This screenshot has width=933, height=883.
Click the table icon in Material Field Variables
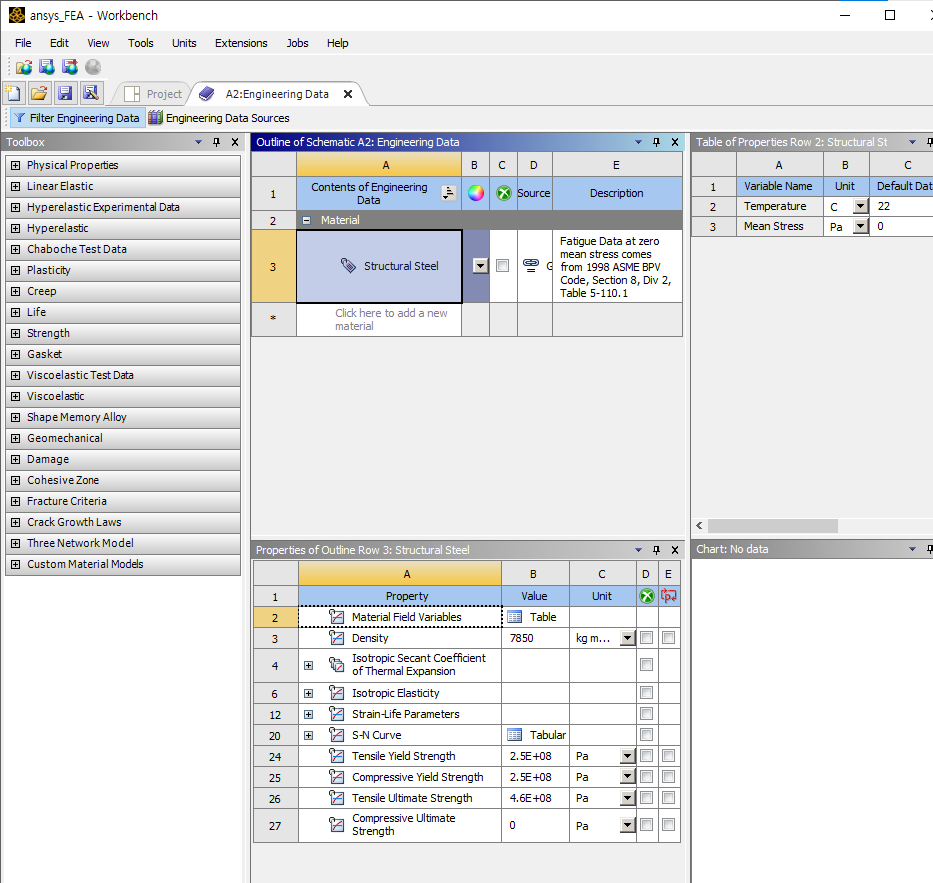pyautogui.click(x=515, y=617)
